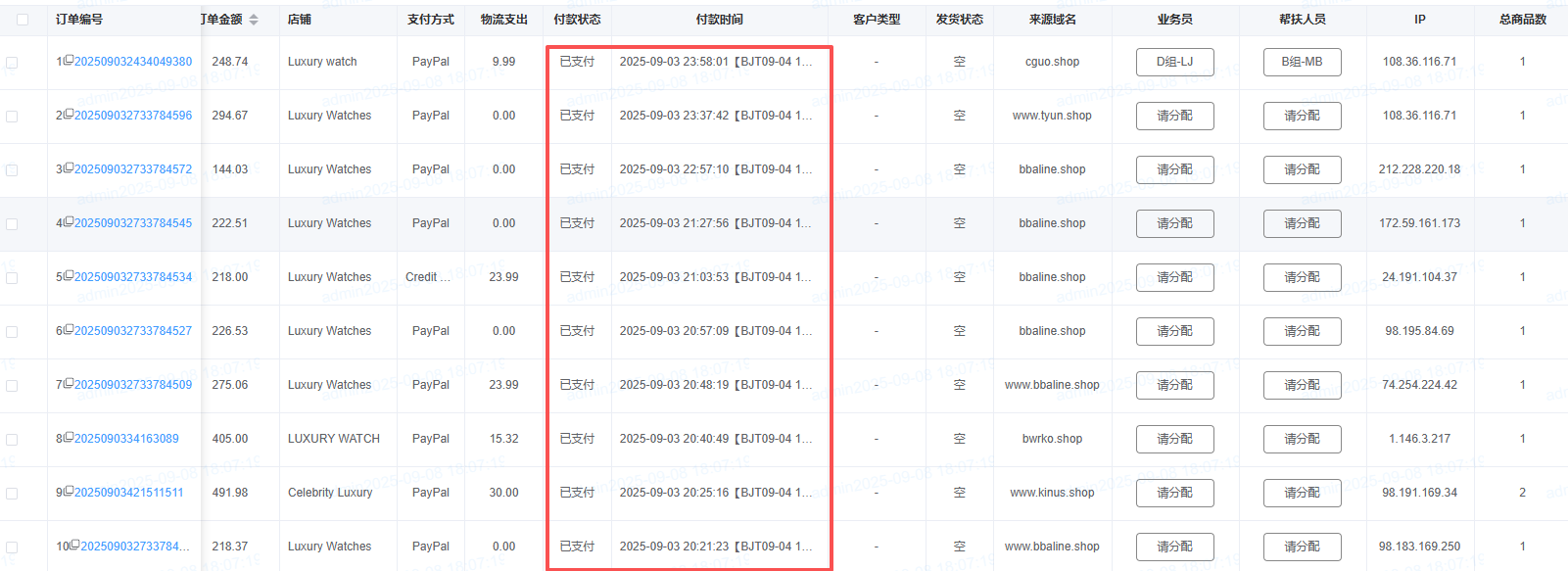
Task: Click the 付款时间 column header
Action: [719, 20]
